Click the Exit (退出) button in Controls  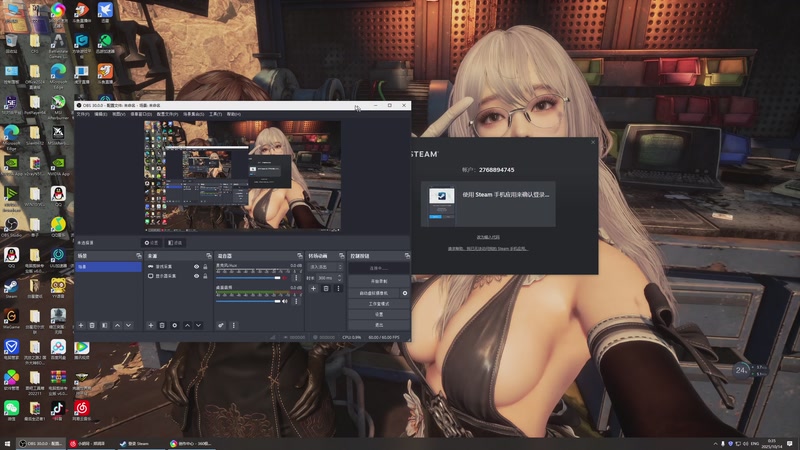coord(379,324)
